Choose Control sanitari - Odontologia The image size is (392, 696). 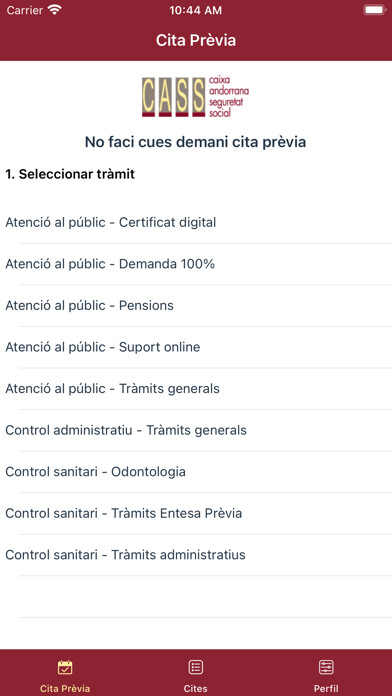coord(196,472)
